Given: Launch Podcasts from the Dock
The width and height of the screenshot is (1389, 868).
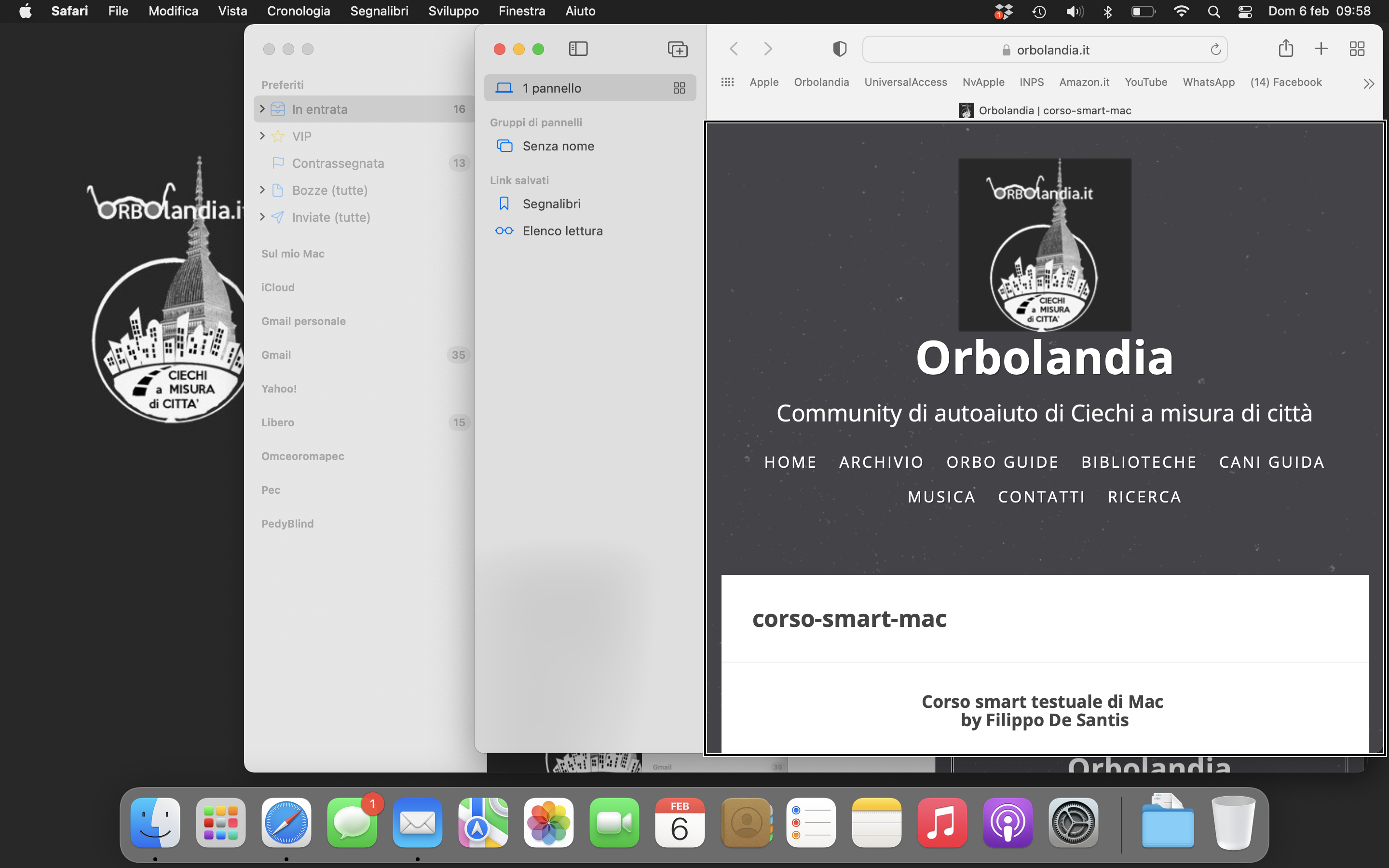Looking at the screenshot, I should click(x=1008, y=822).
